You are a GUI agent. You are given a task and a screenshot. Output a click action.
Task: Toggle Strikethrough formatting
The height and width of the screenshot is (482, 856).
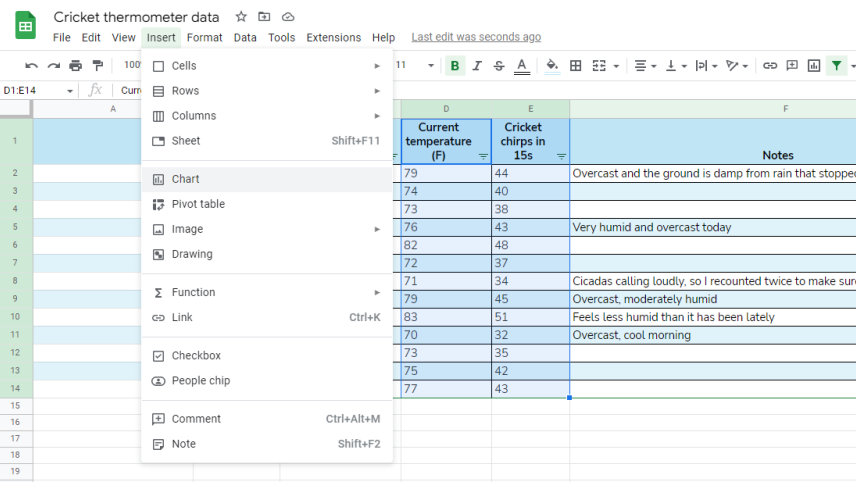click(499, 66)
